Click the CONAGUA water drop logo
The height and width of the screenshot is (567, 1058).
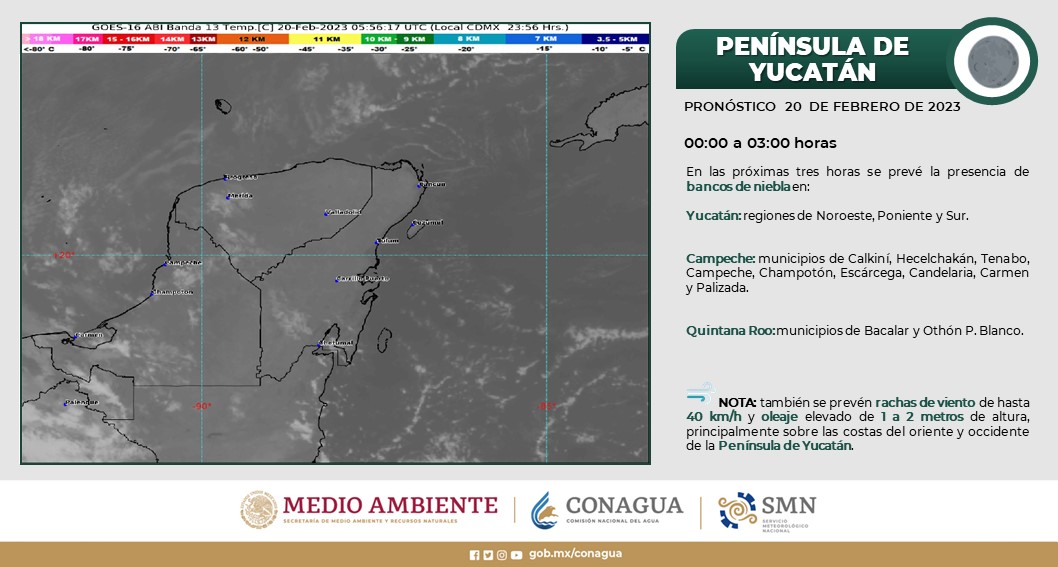544,510
